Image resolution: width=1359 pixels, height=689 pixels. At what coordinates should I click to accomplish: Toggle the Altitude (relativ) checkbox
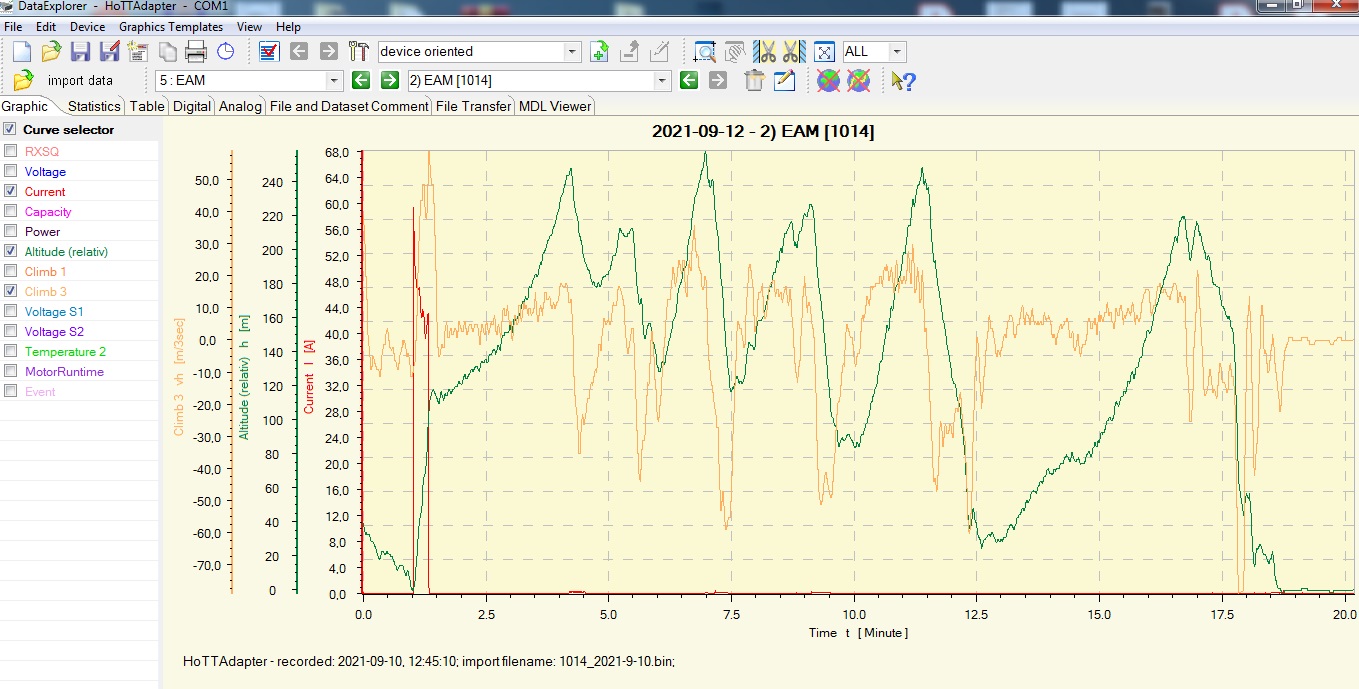(x=10, y=252)
